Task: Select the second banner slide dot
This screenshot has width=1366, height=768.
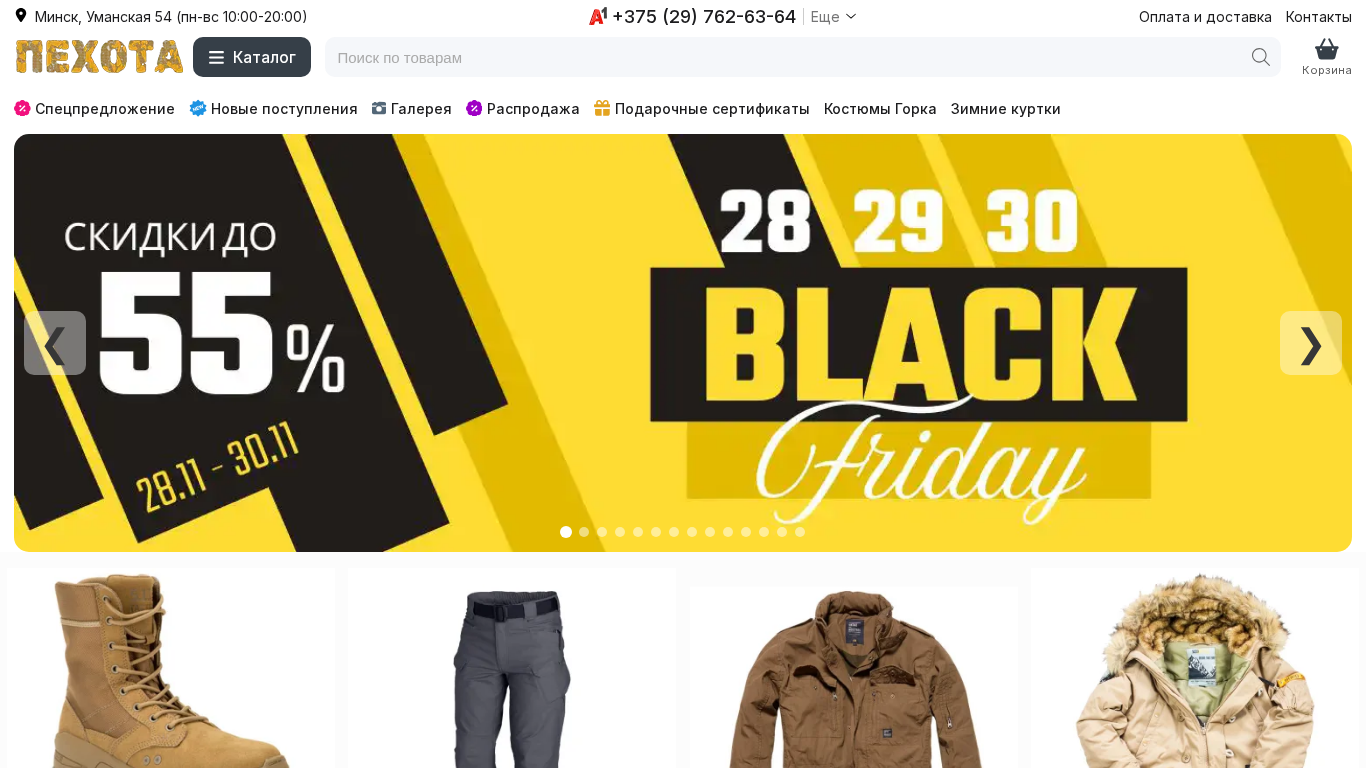Action: (x=584, y=532)
